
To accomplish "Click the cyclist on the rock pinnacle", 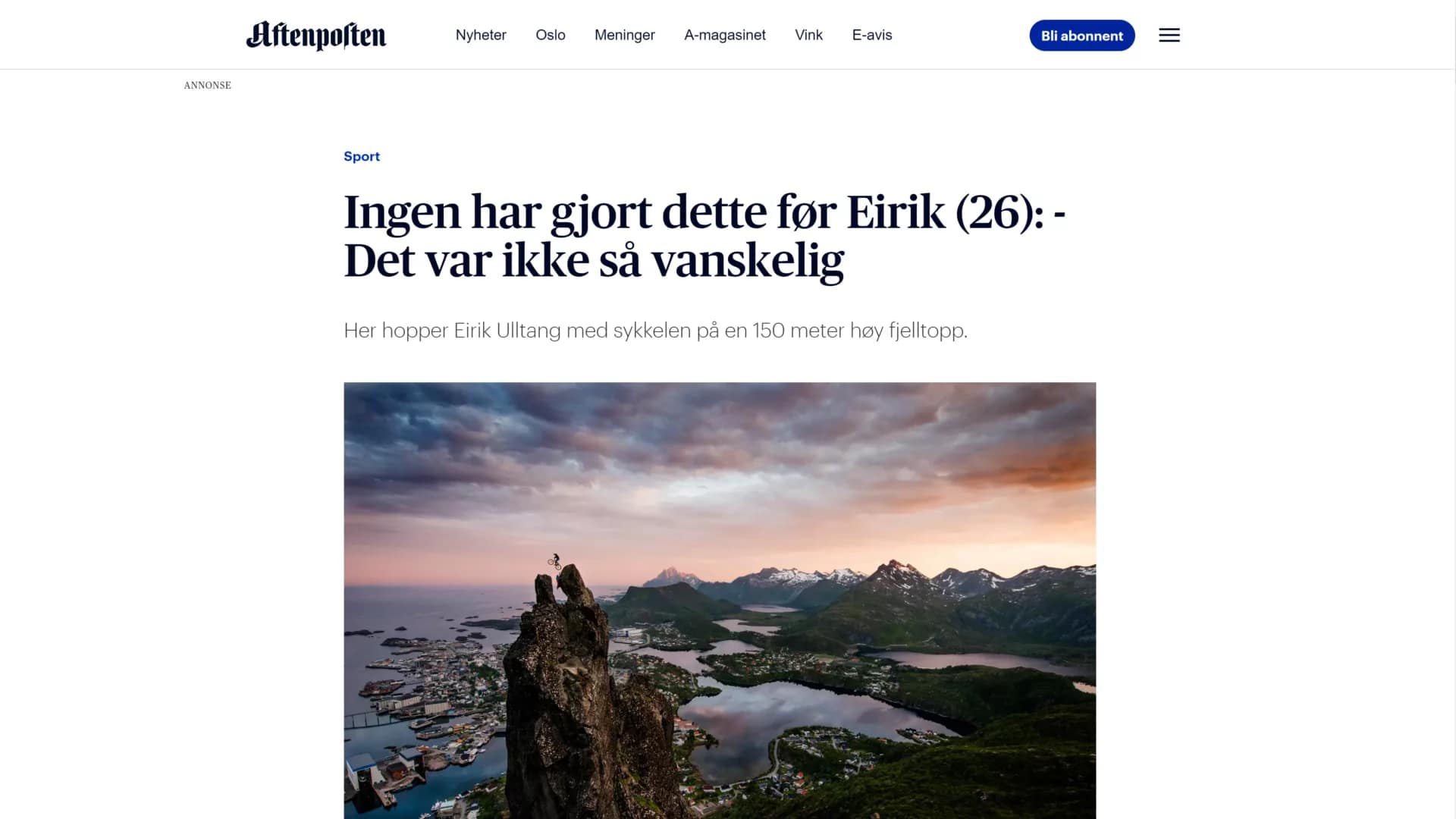I will pos(555,561).
